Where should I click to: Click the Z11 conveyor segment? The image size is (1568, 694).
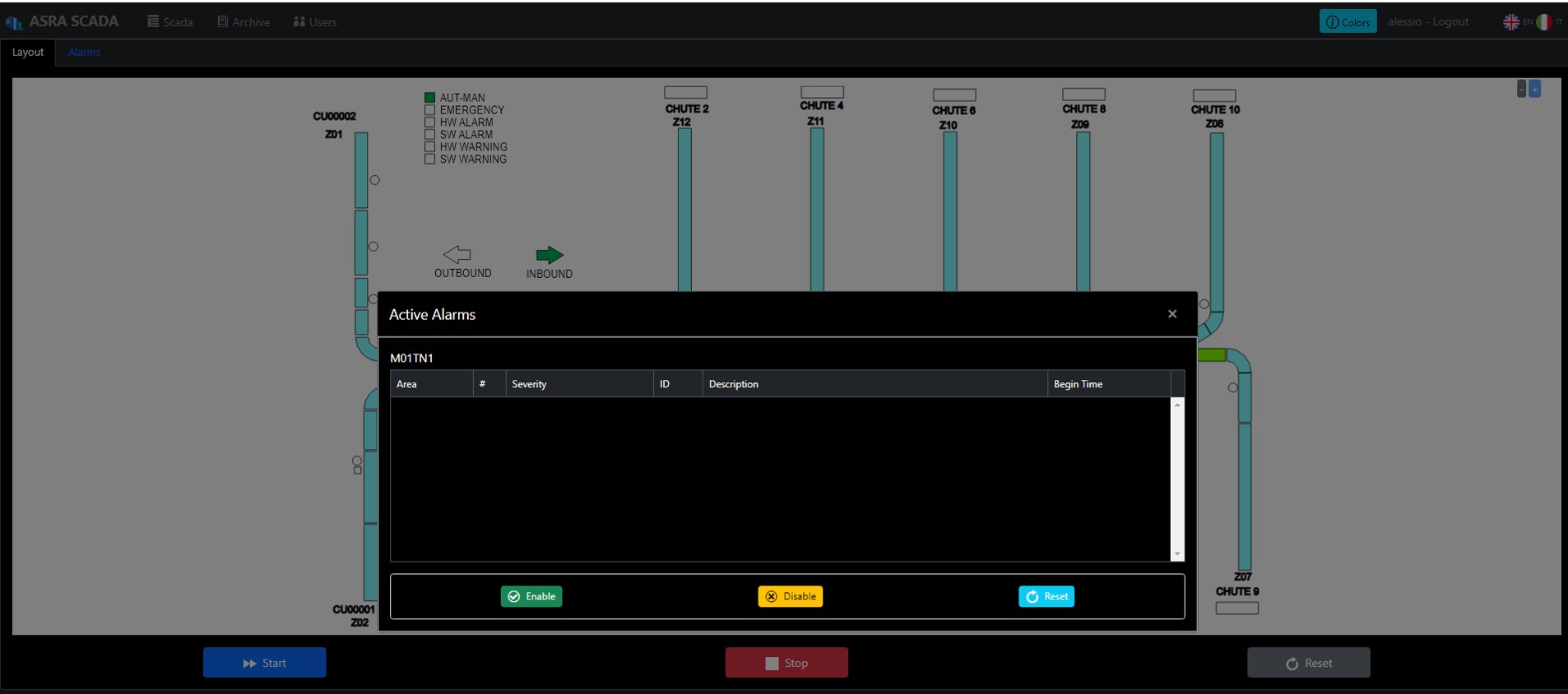tap(817, 209)
